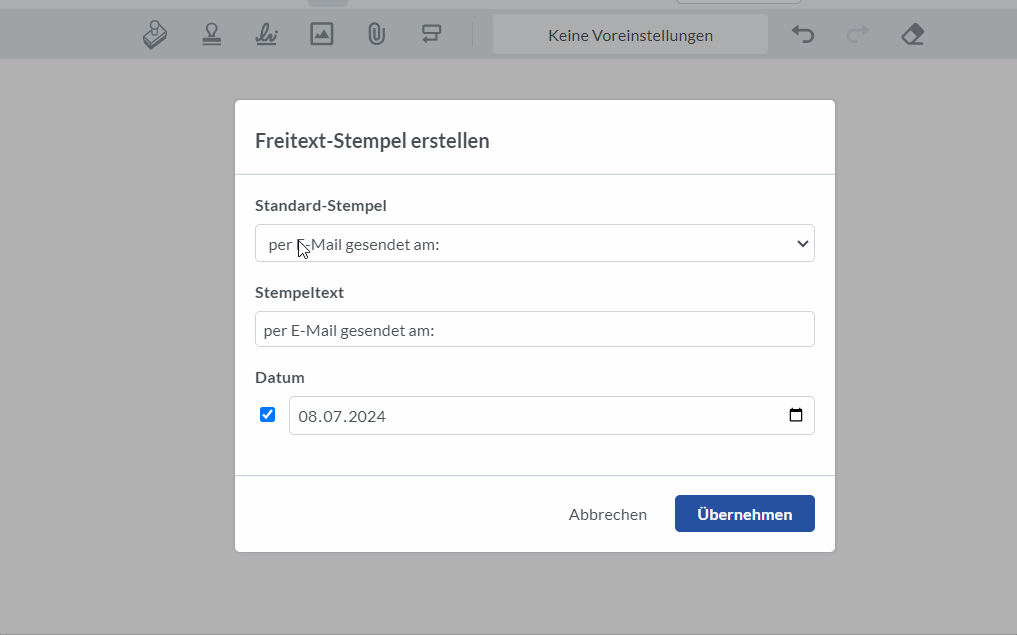Viewport: 1017px width, 635px height.
Task: Click the redo arrow icon
Action: 857,34
